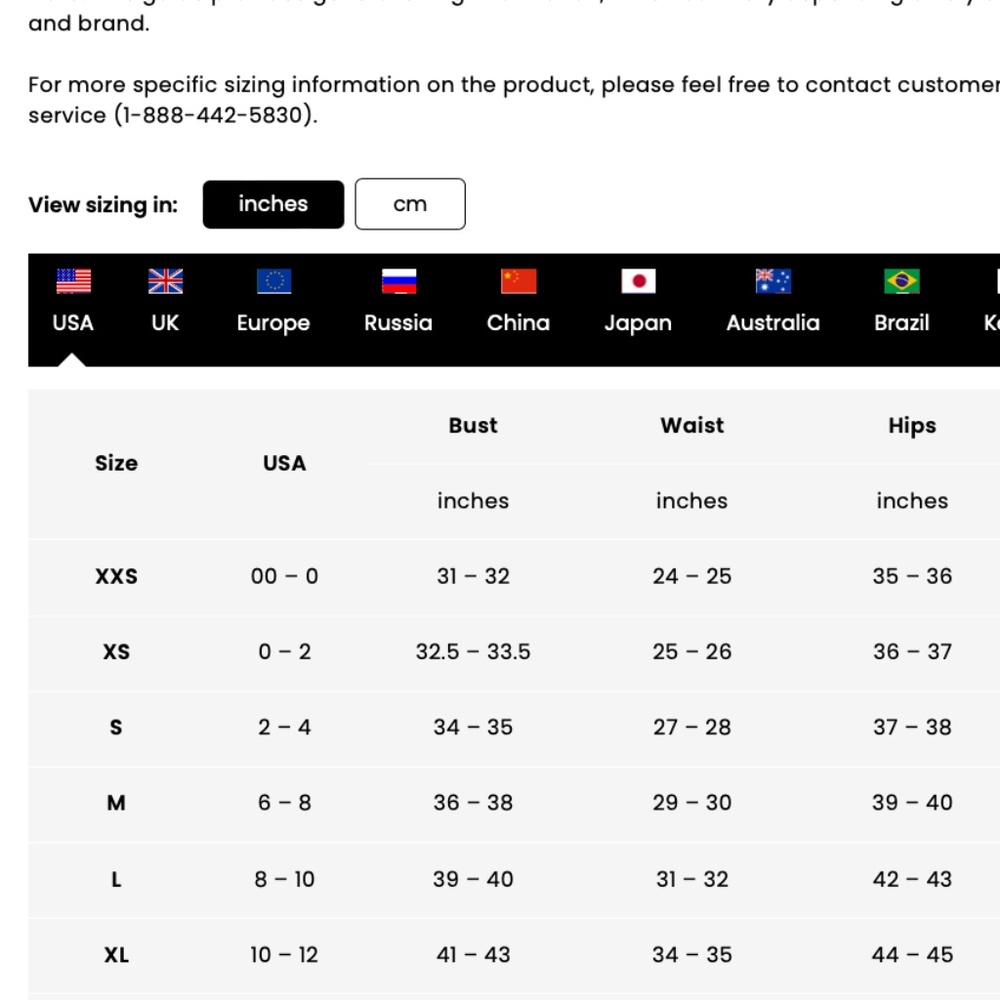
Task: Click the XL size row label
Action: pos(116,955)
